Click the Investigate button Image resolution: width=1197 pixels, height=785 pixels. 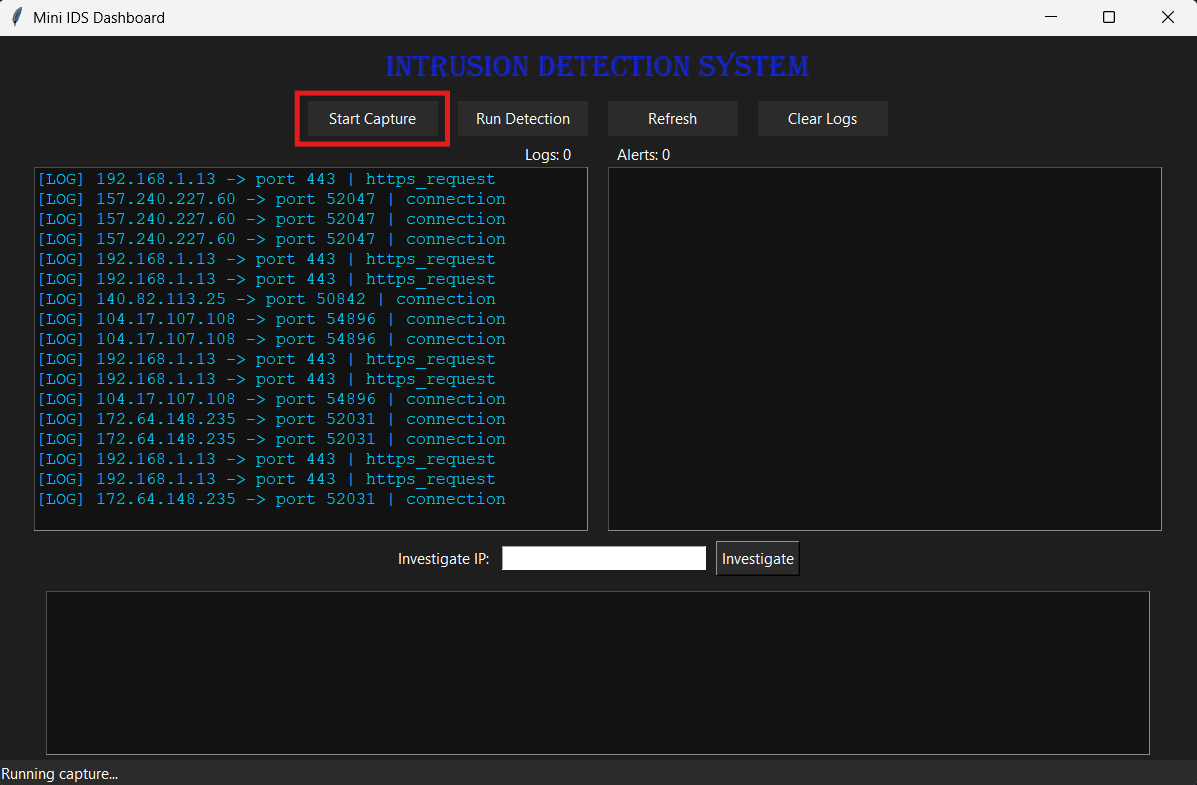point(757,558)
